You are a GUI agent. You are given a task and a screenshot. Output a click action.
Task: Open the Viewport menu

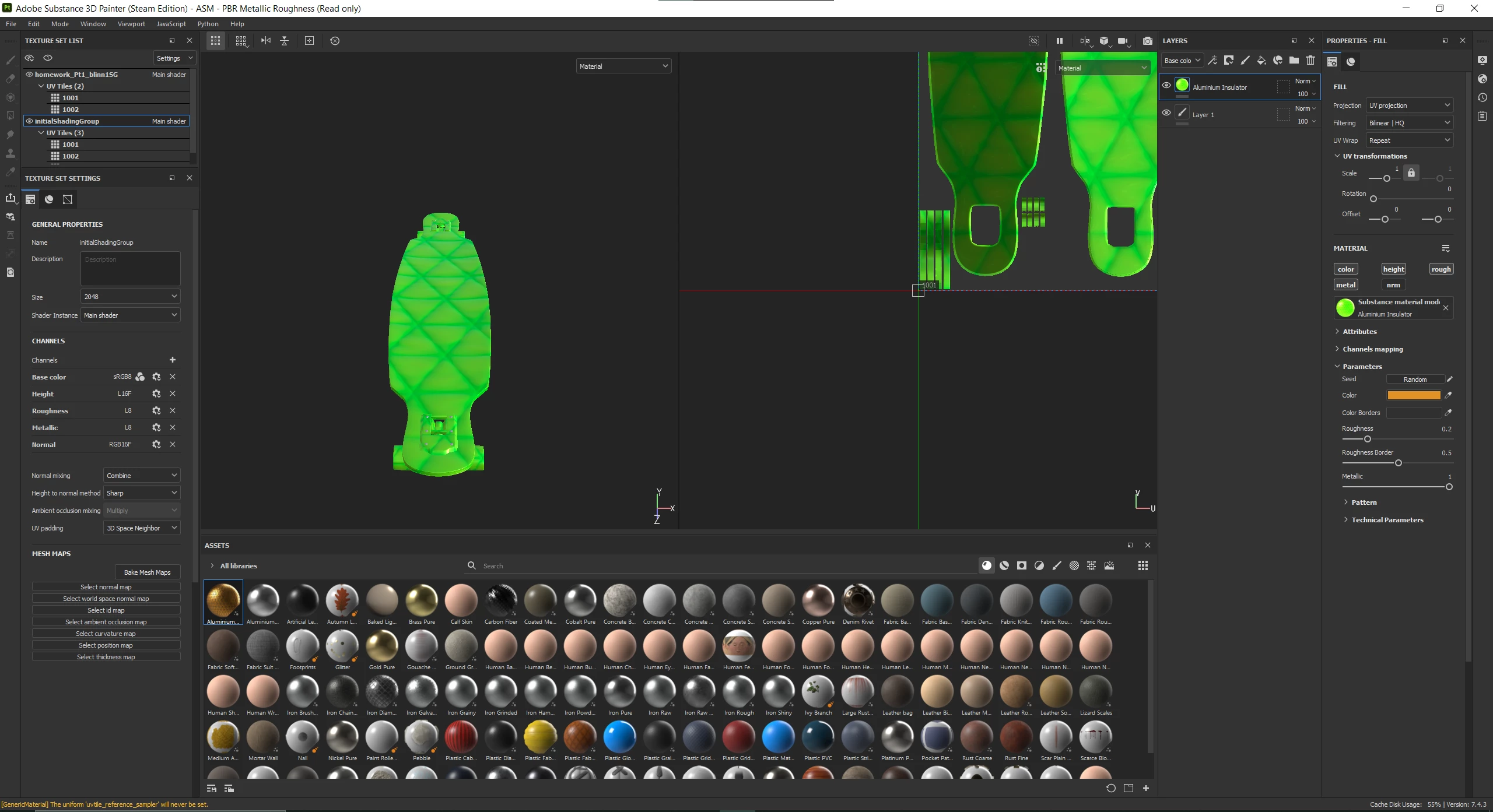point(131,24)
